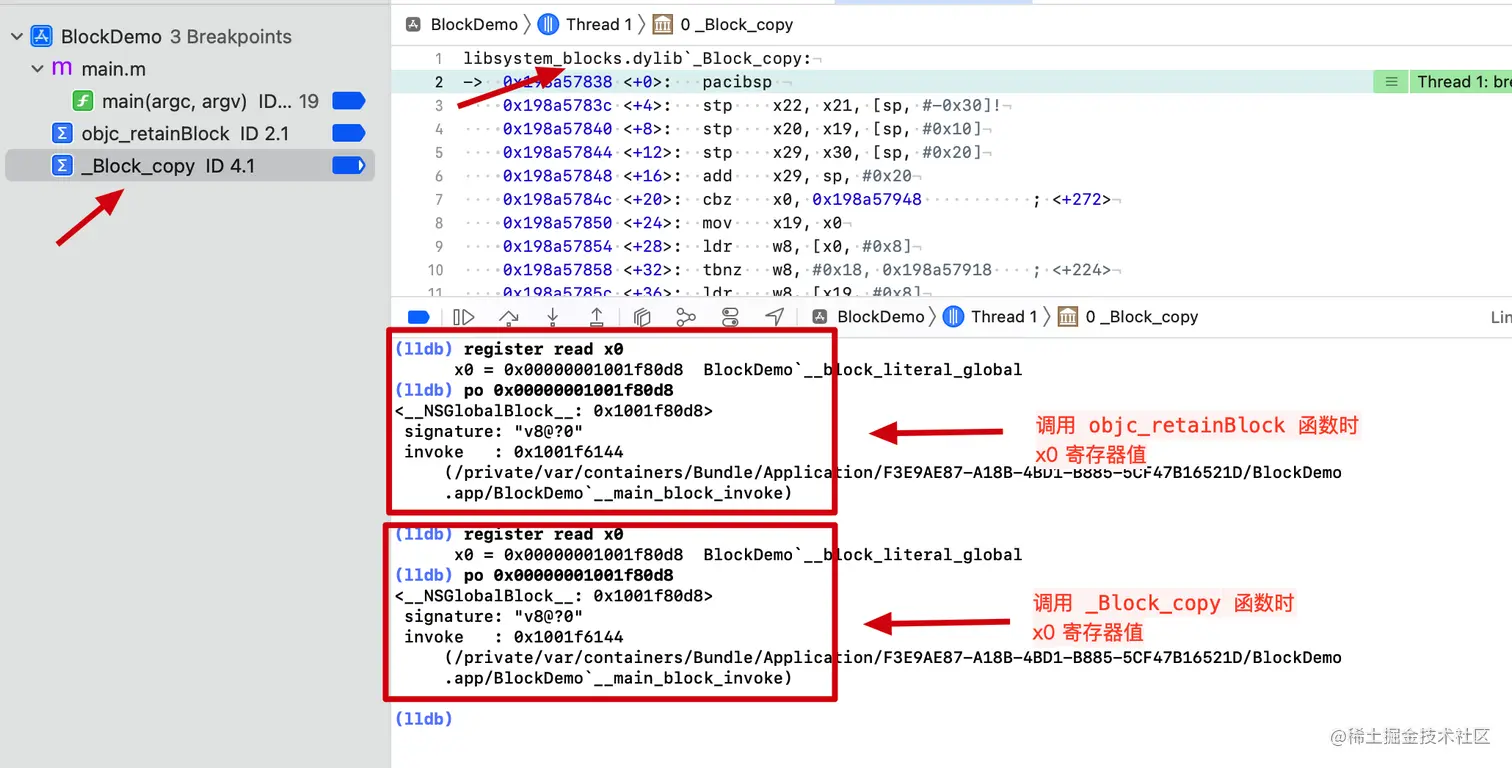Click second 'po 0x00000001001f80d8' command
The image size is (1512, 768).
coord(568,575)
